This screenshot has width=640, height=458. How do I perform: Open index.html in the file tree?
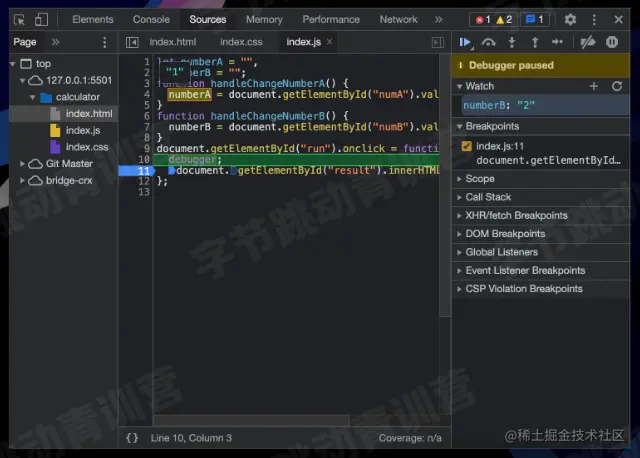(x=89, y=114)
